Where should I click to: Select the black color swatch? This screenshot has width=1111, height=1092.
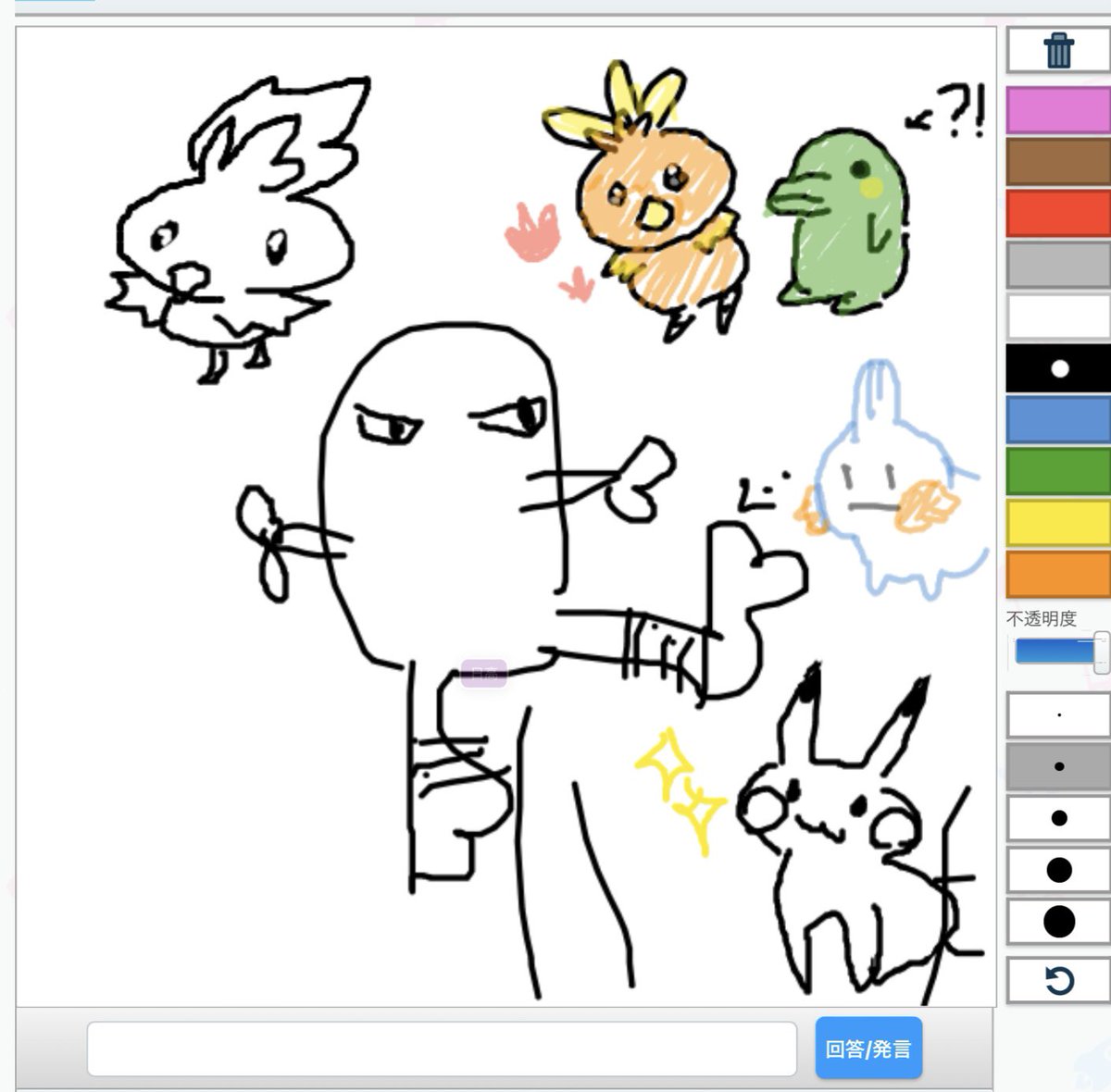[1058, 368]
